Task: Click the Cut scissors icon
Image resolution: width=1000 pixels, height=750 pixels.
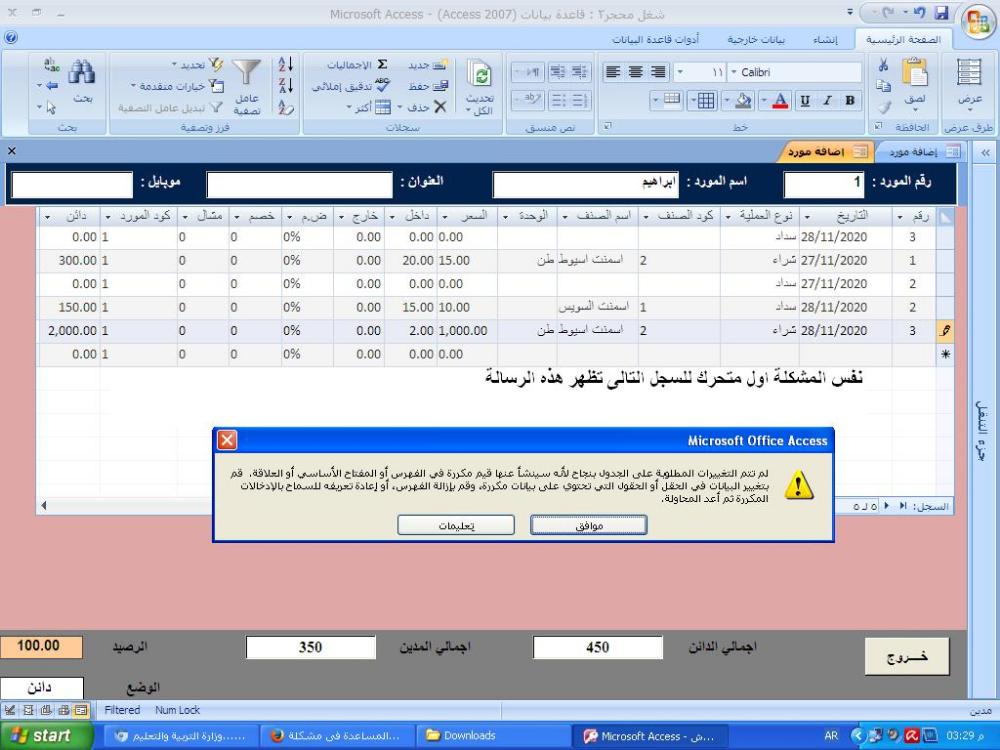Action: click(x=883, y=64)
